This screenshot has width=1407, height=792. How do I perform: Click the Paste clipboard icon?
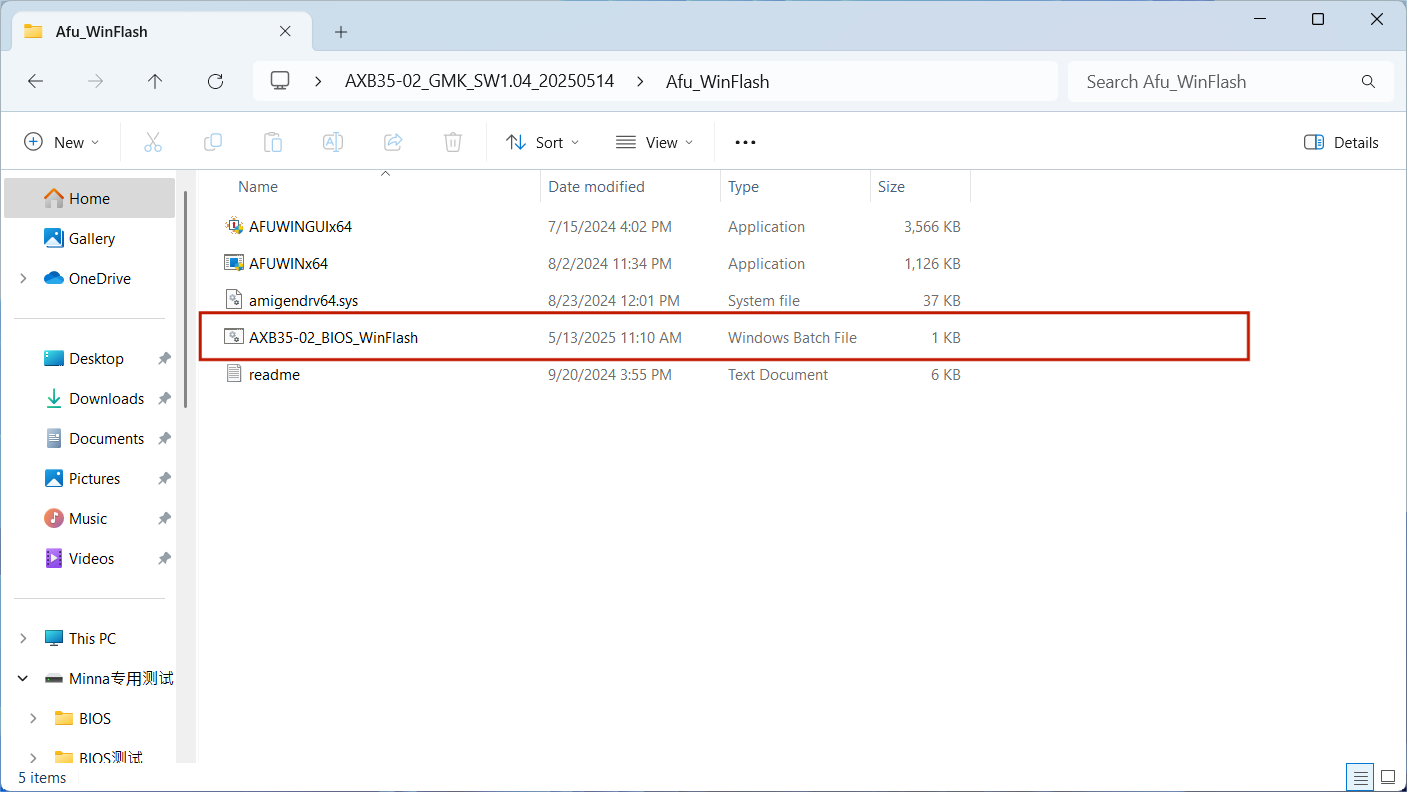[x=273, y=142]
